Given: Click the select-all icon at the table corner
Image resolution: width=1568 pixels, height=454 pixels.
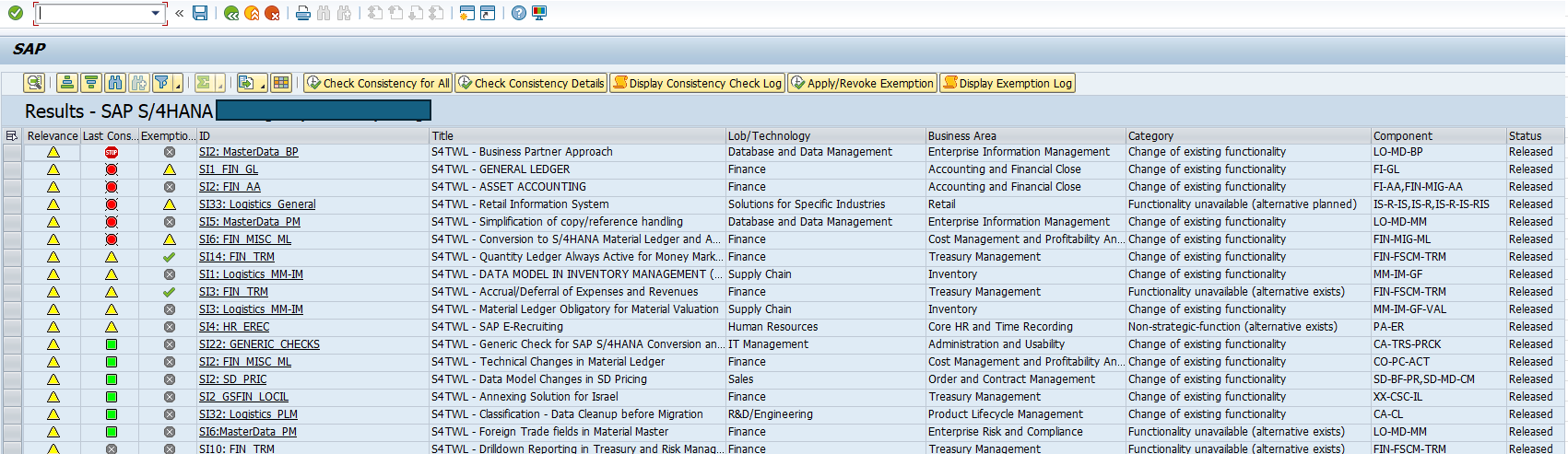Looking at the screenshot, I should pyautogui.click(x=12, y=135).
